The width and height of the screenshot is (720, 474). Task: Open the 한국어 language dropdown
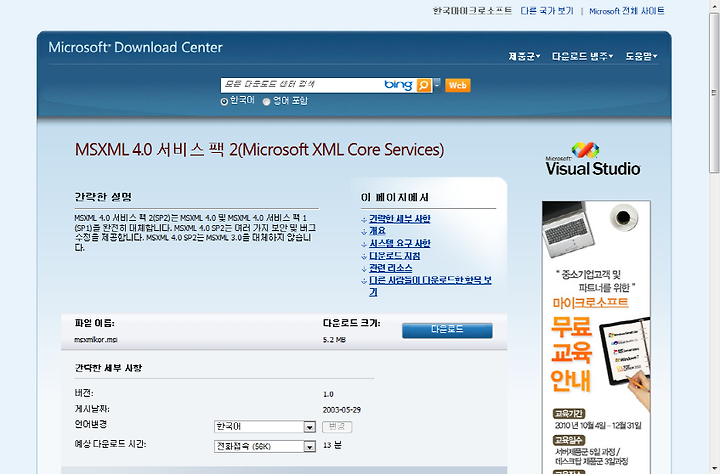[264, 427]
